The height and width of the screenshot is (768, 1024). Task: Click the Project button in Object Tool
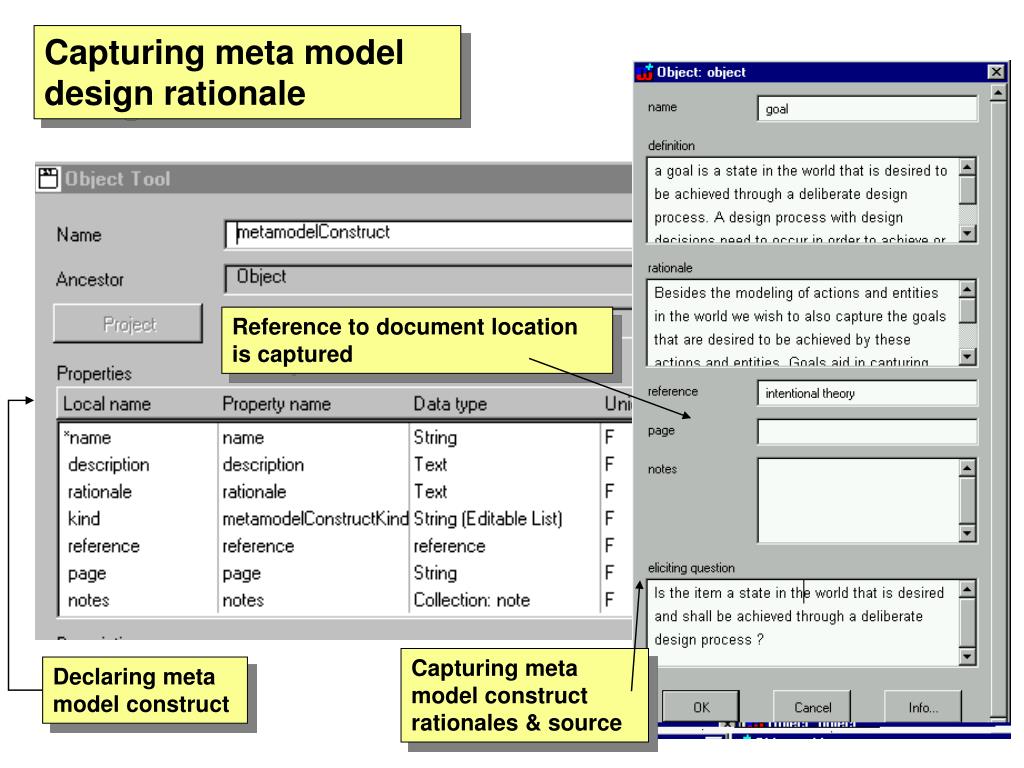128,324
